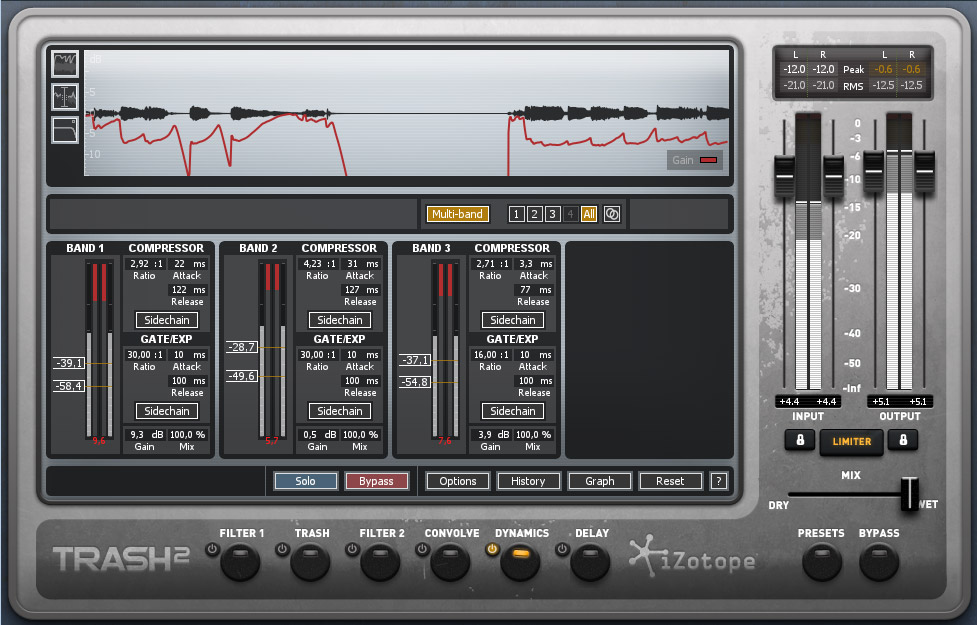Viewport: 977px width, 625px height.
Task: Lock the input faders with the padlock icon
Action: (x=799, y=441)
